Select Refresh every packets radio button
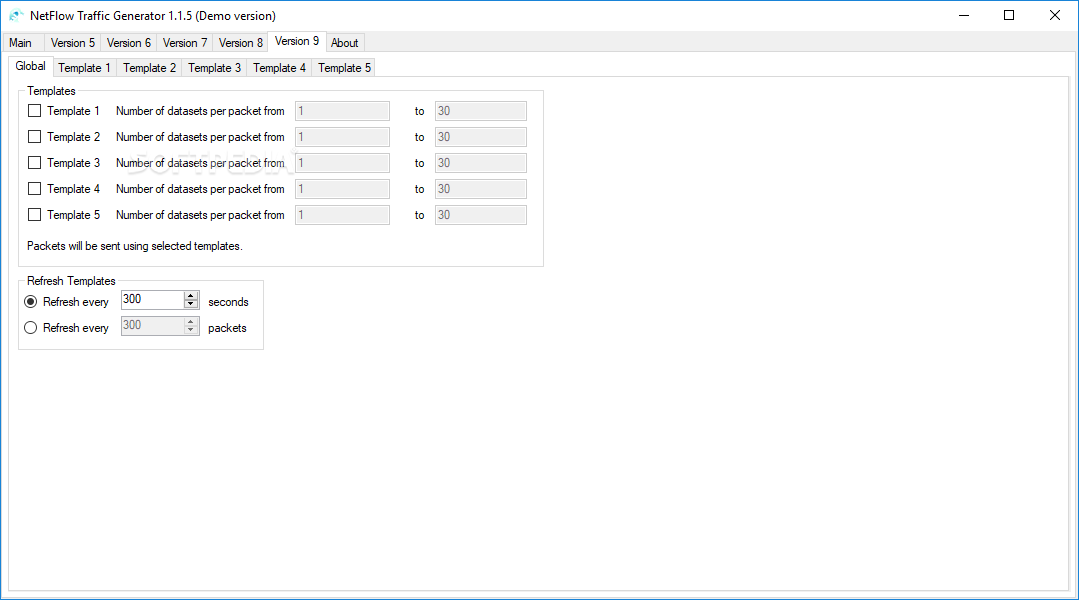Screen dimensions: 1079x600 coord(30,328)
